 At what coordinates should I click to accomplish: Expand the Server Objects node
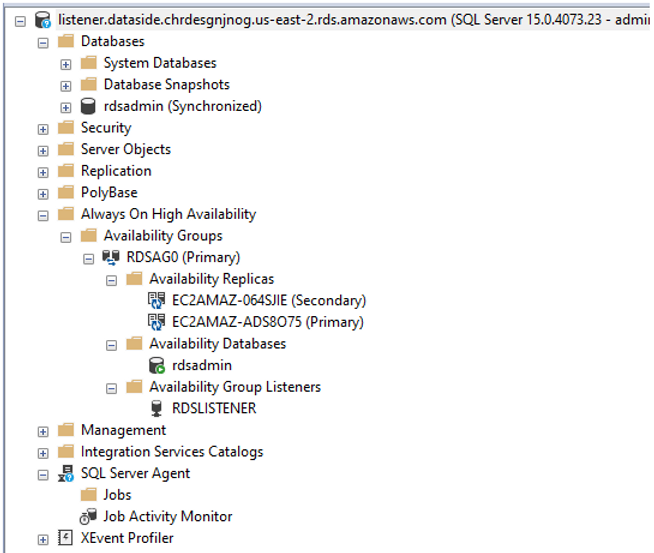click(x=43, y=151)
